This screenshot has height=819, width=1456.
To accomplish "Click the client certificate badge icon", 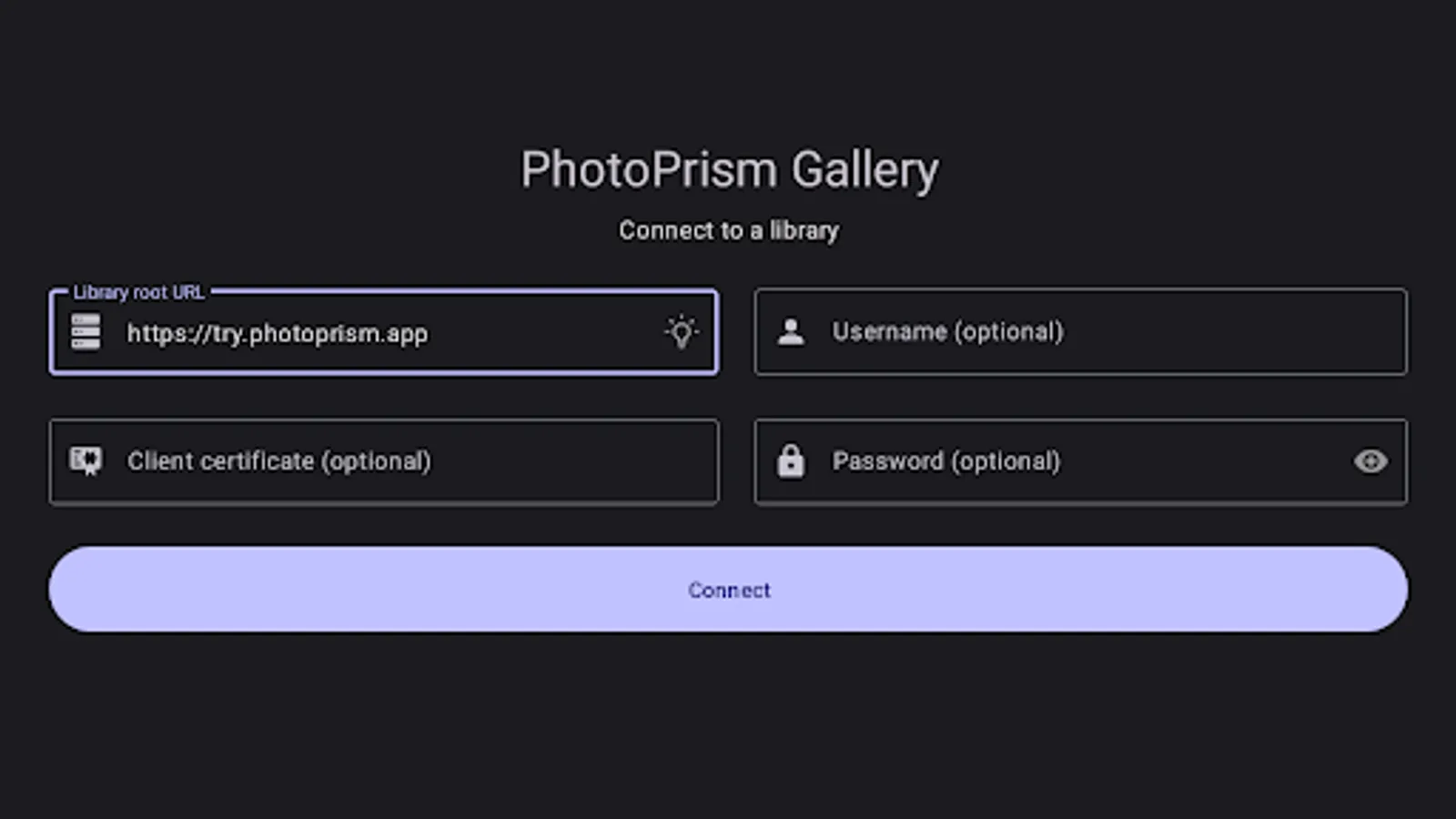I will [x=86, y=461].
